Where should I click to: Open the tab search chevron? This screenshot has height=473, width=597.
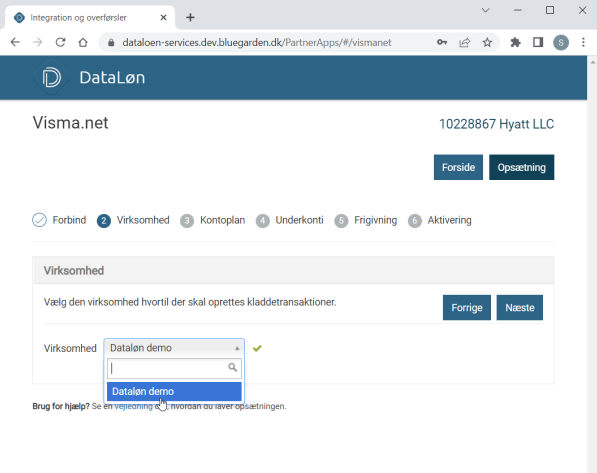485,10
